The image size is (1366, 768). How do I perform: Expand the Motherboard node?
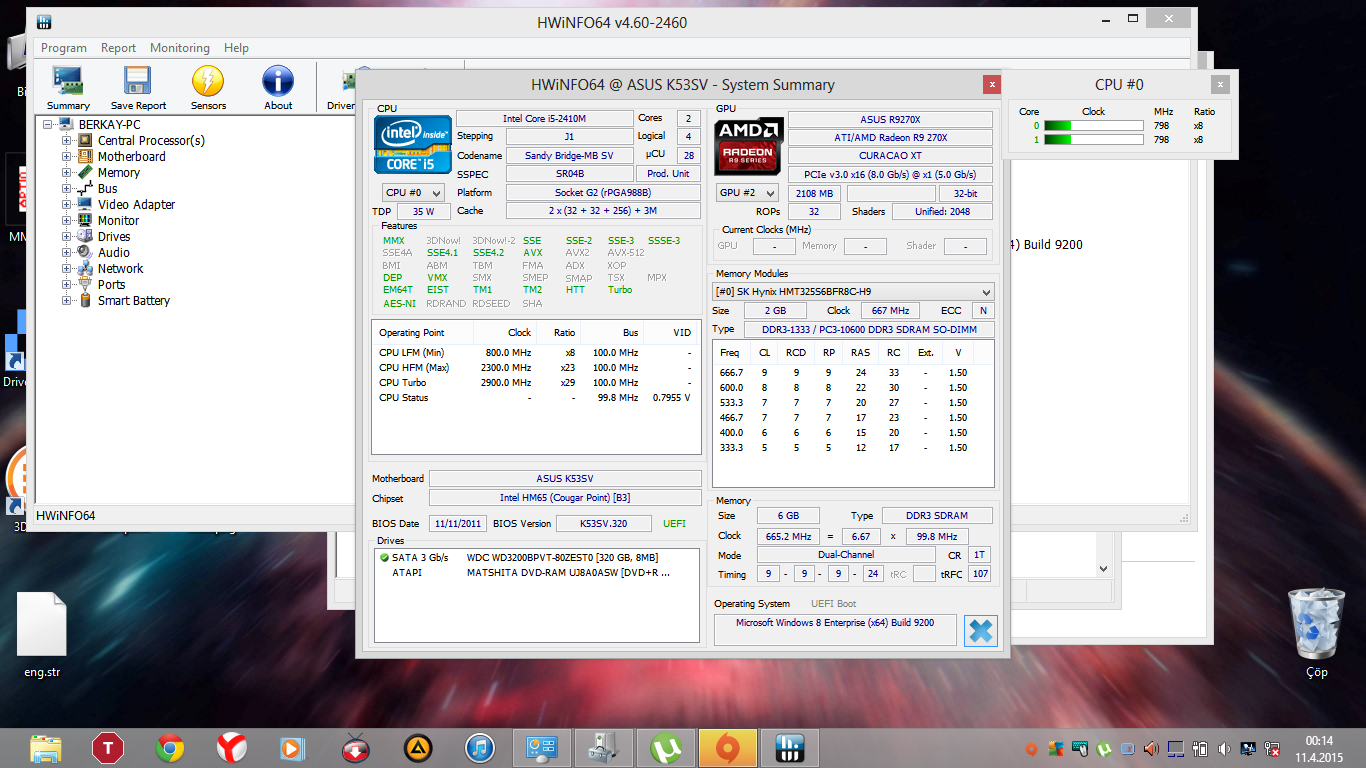[67, 156]
